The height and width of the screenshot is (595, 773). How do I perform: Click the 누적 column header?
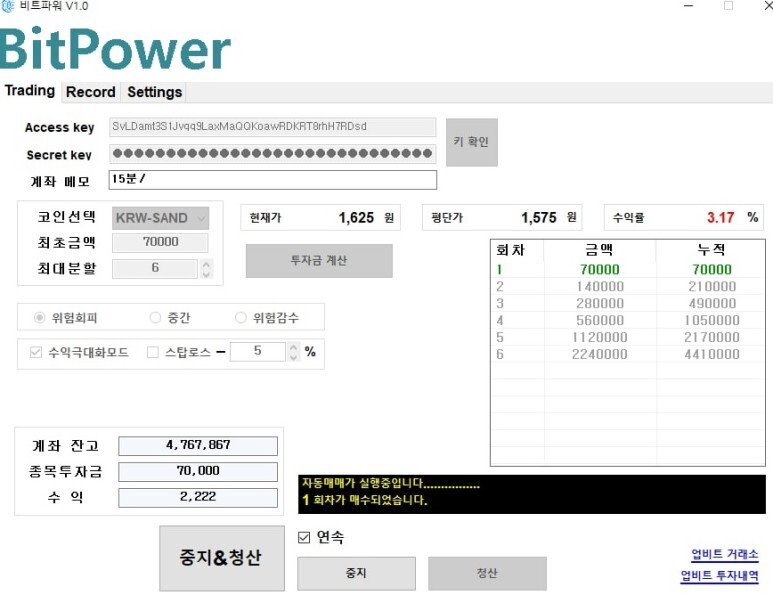[710, 250]
